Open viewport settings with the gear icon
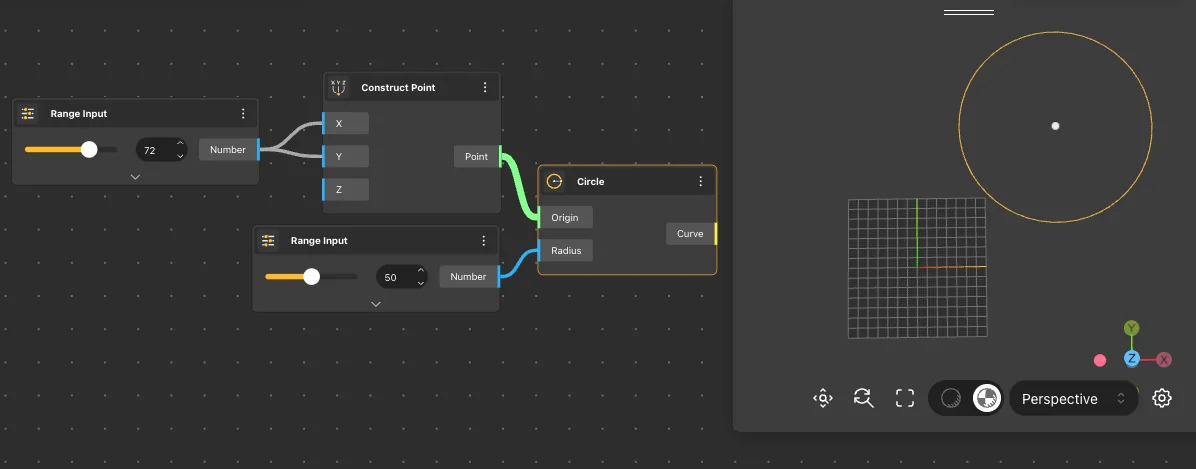 tap(1161, 398)
